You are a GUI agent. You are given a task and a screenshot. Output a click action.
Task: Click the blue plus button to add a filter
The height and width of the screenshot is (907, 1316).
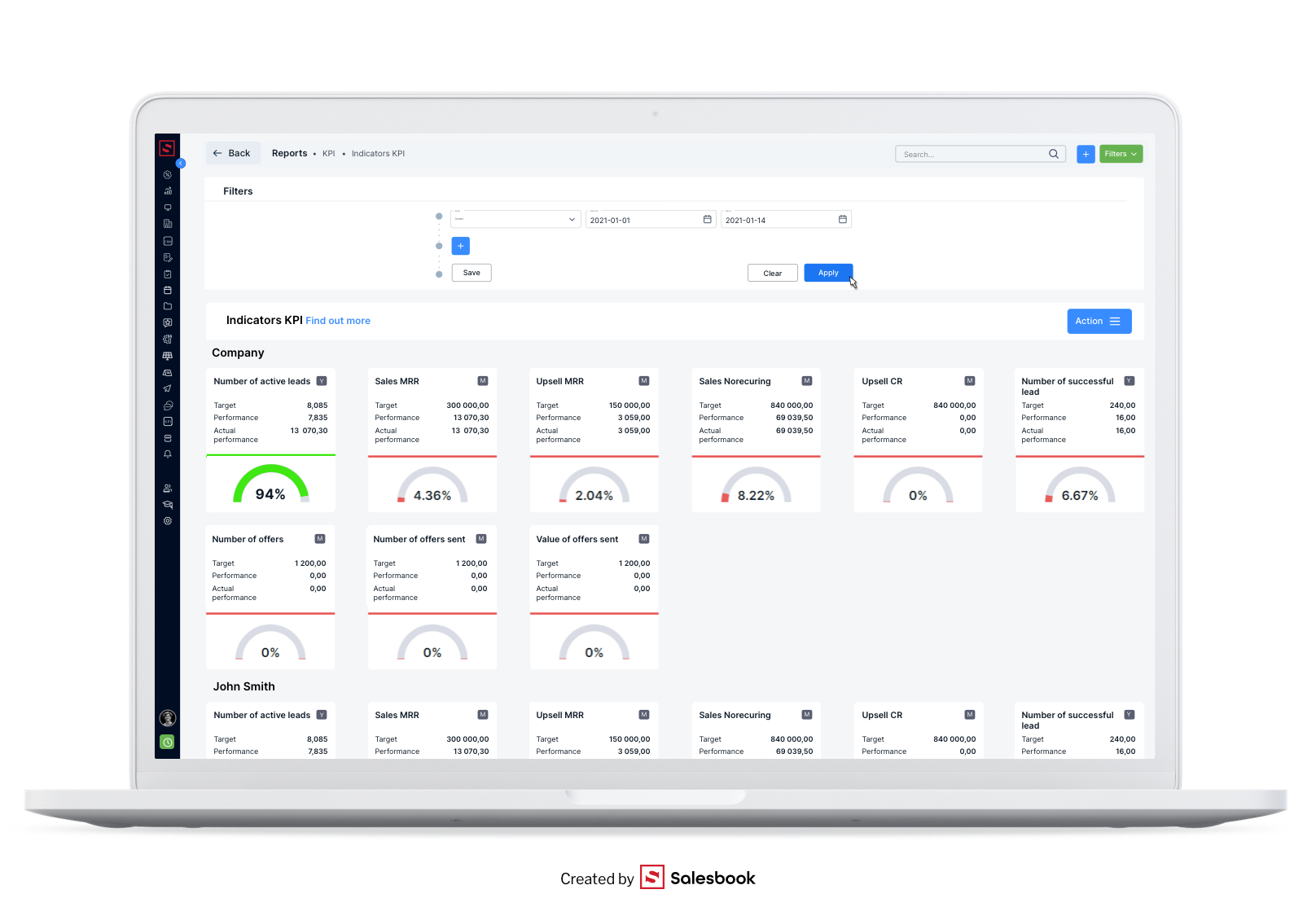(460, 245)
